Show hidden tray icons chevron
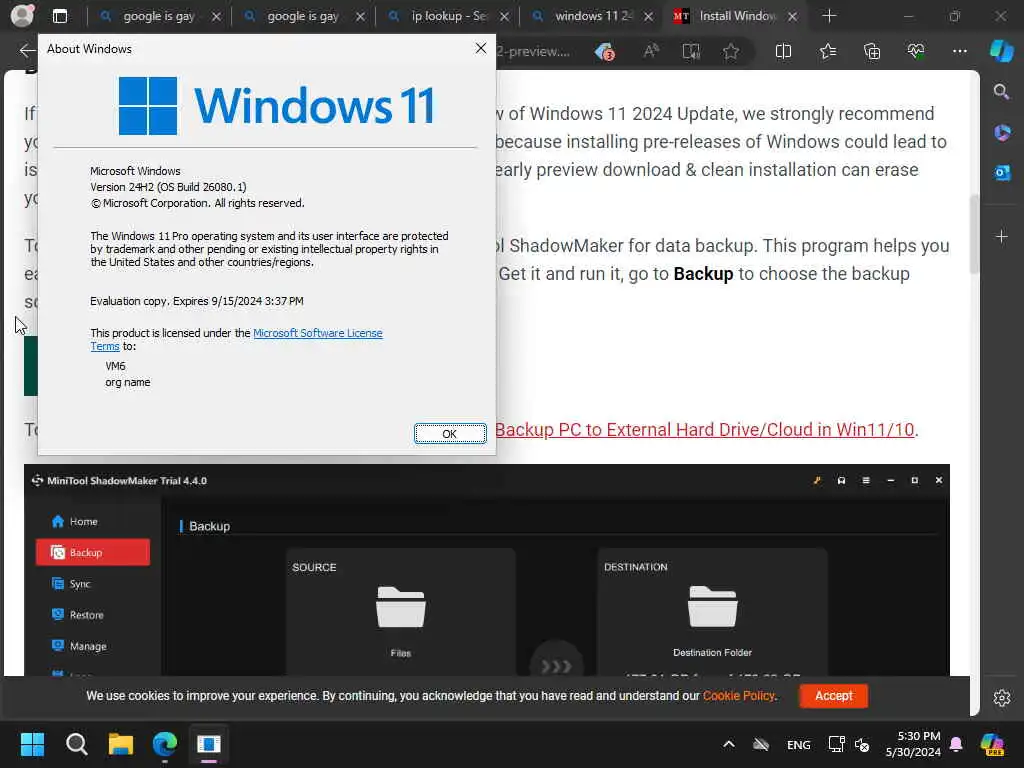Viewport: 1024px width, 768px height. point(729,744)
